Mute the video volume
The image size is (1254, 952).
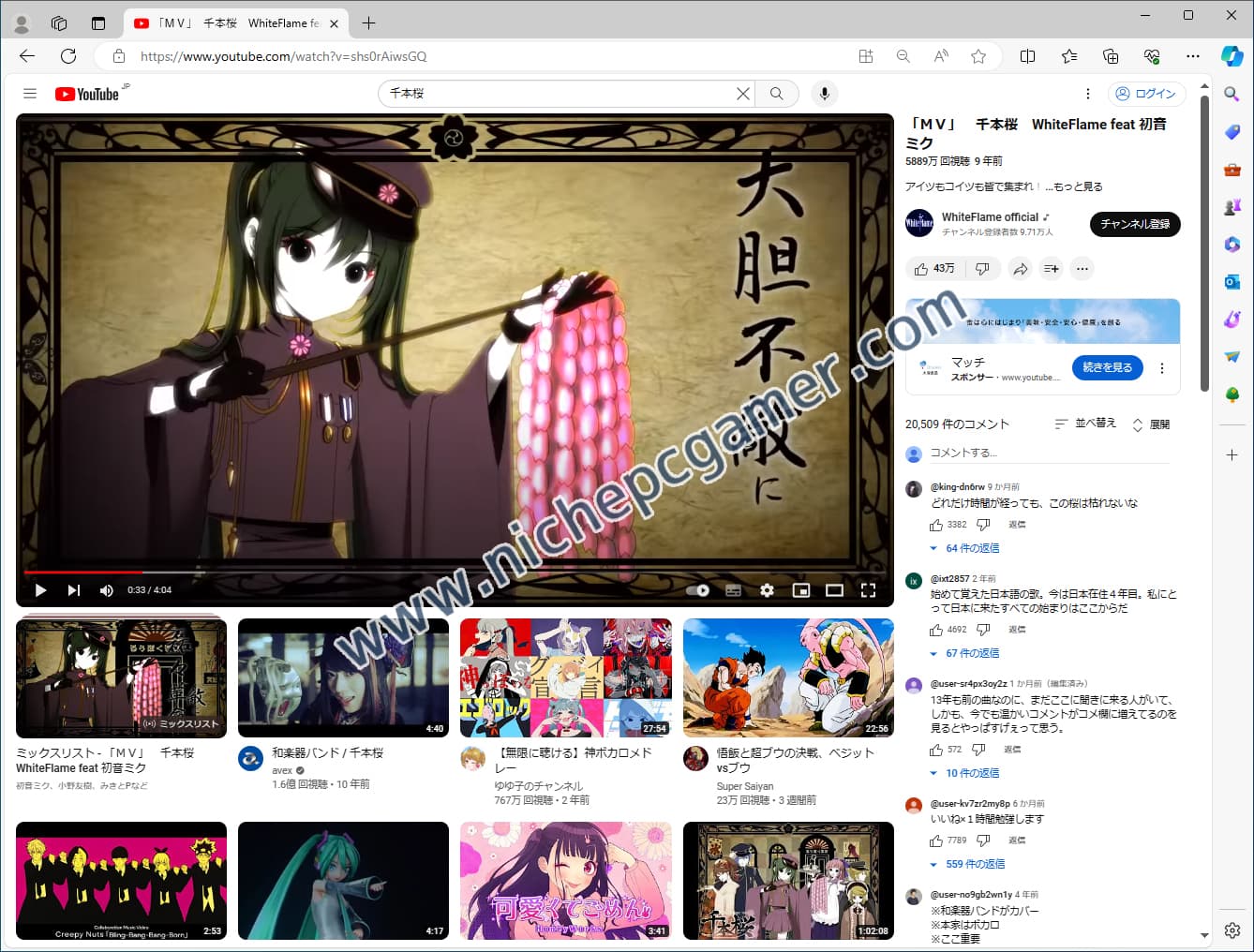106,590
